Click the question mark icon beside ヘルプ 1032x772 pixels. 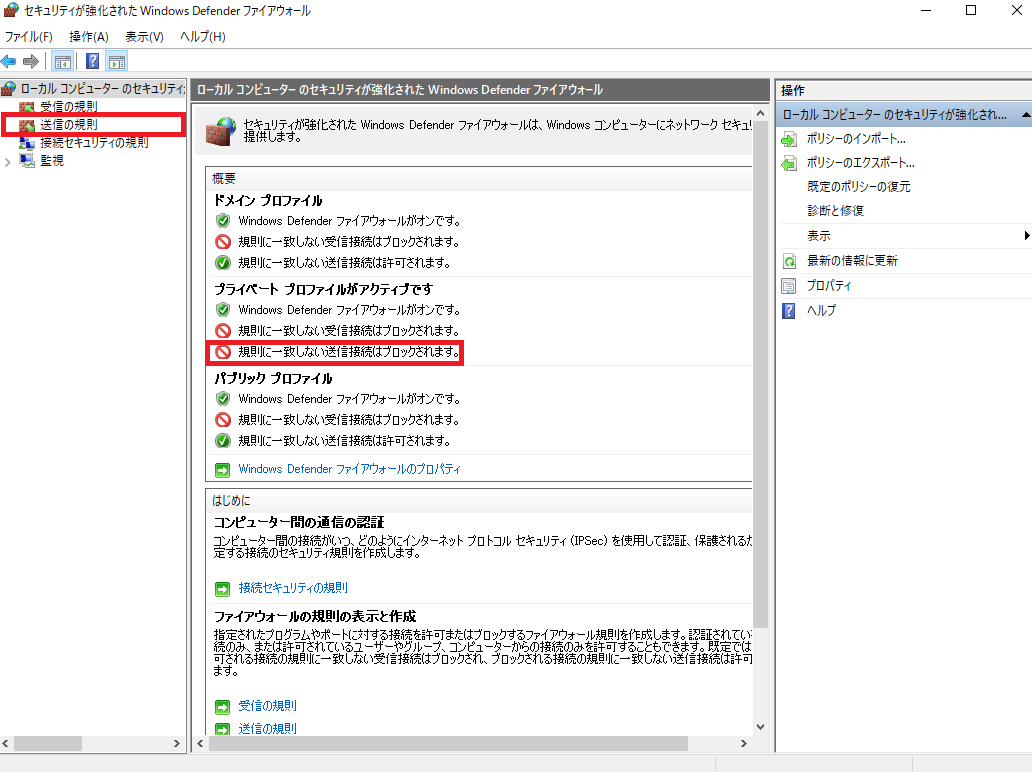788,311
